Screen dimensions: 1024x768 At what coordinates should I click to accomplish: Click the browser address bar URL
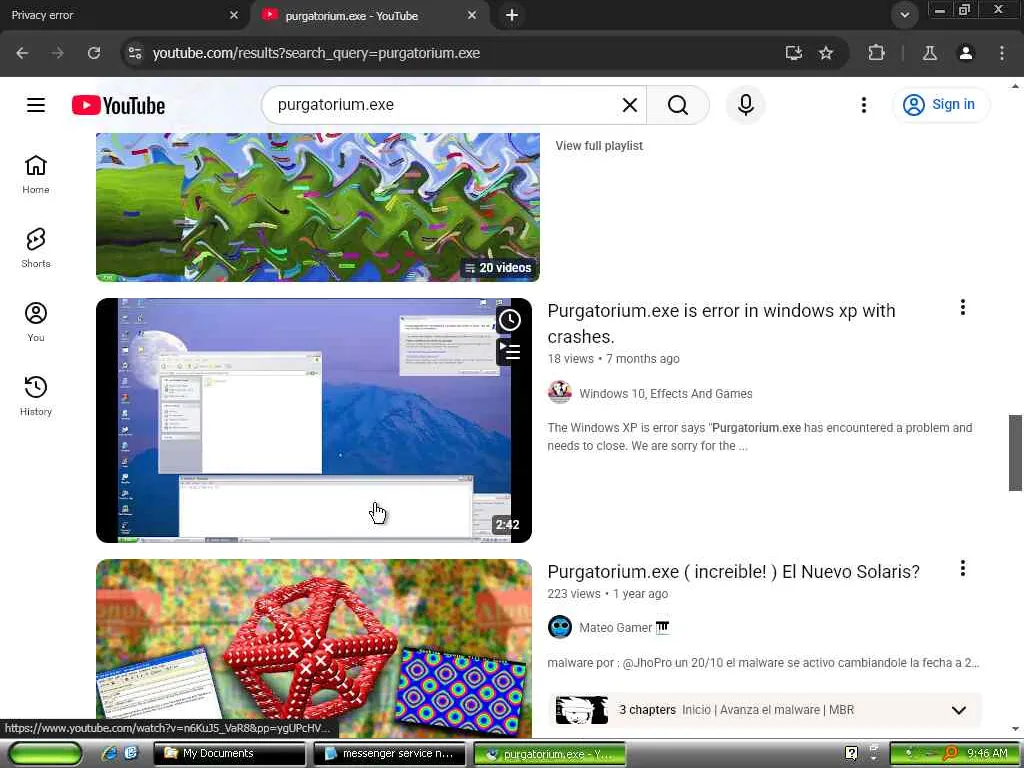pos(316,53)
